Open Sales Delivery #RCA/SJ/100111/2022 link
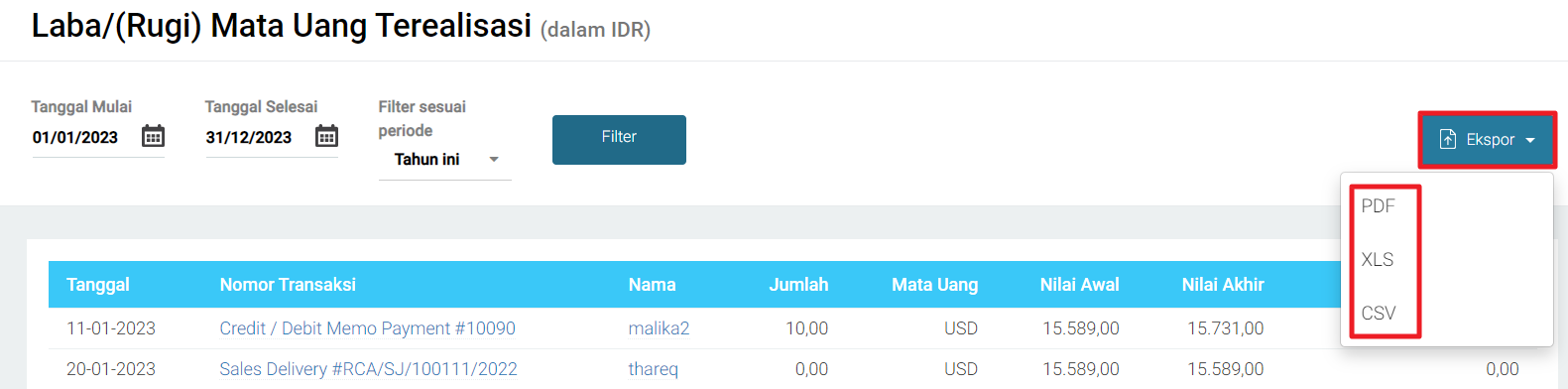Screen dimensions: 1568x389 368,369
